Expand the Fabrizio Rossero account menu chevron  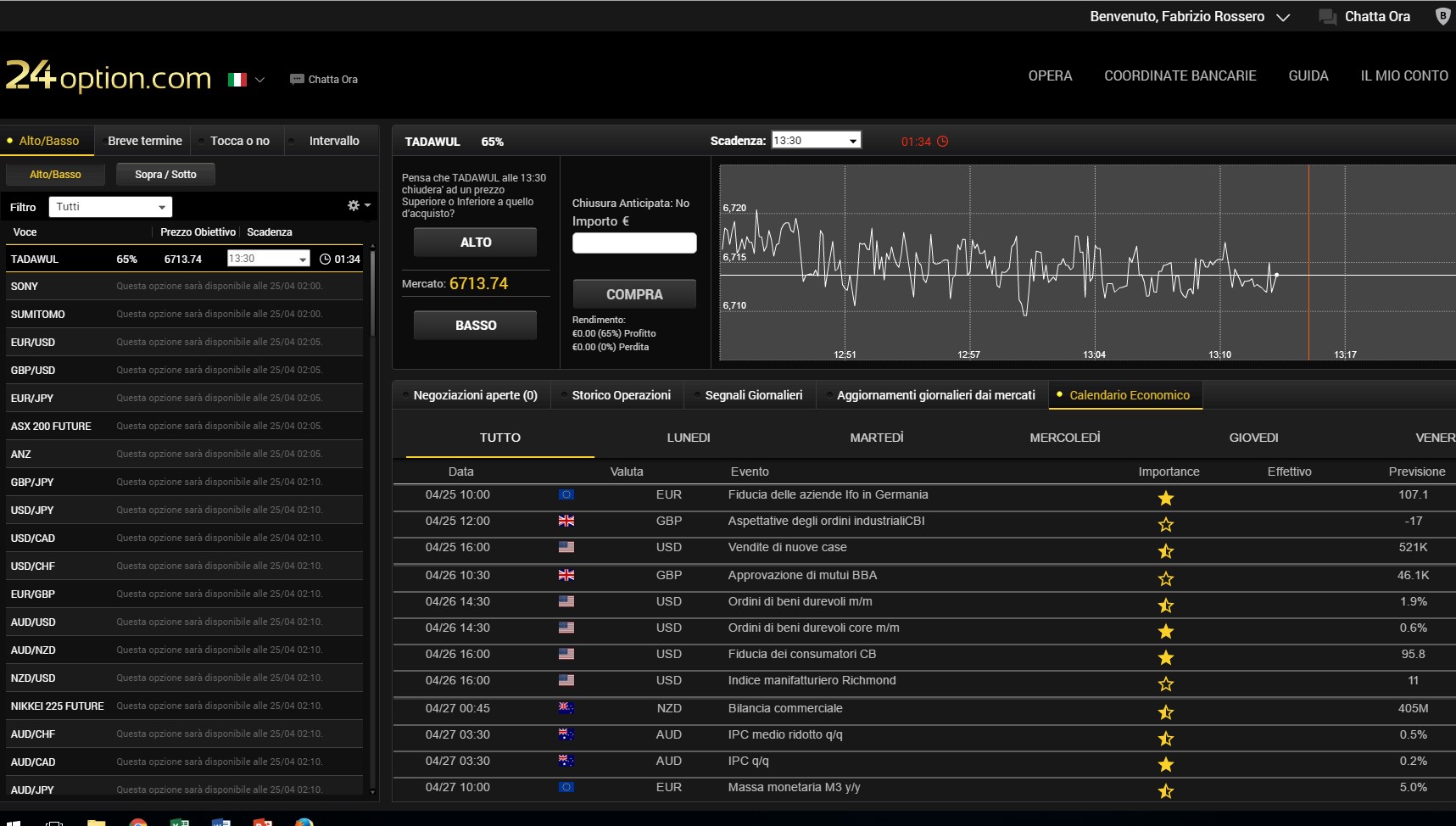(1283, 17)
